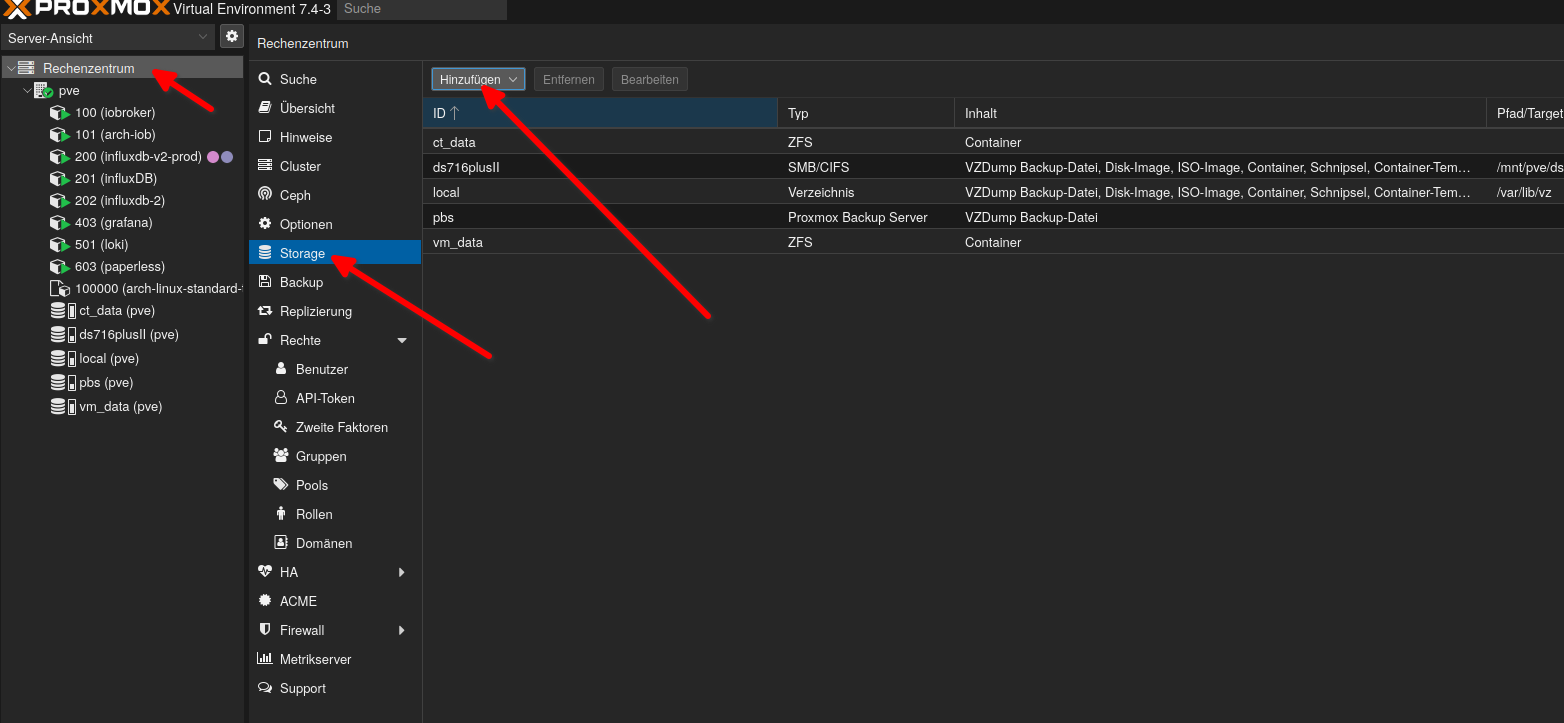Click the SMB/CIFS type cell
The image size is (1564, 723).
[866, 167]
